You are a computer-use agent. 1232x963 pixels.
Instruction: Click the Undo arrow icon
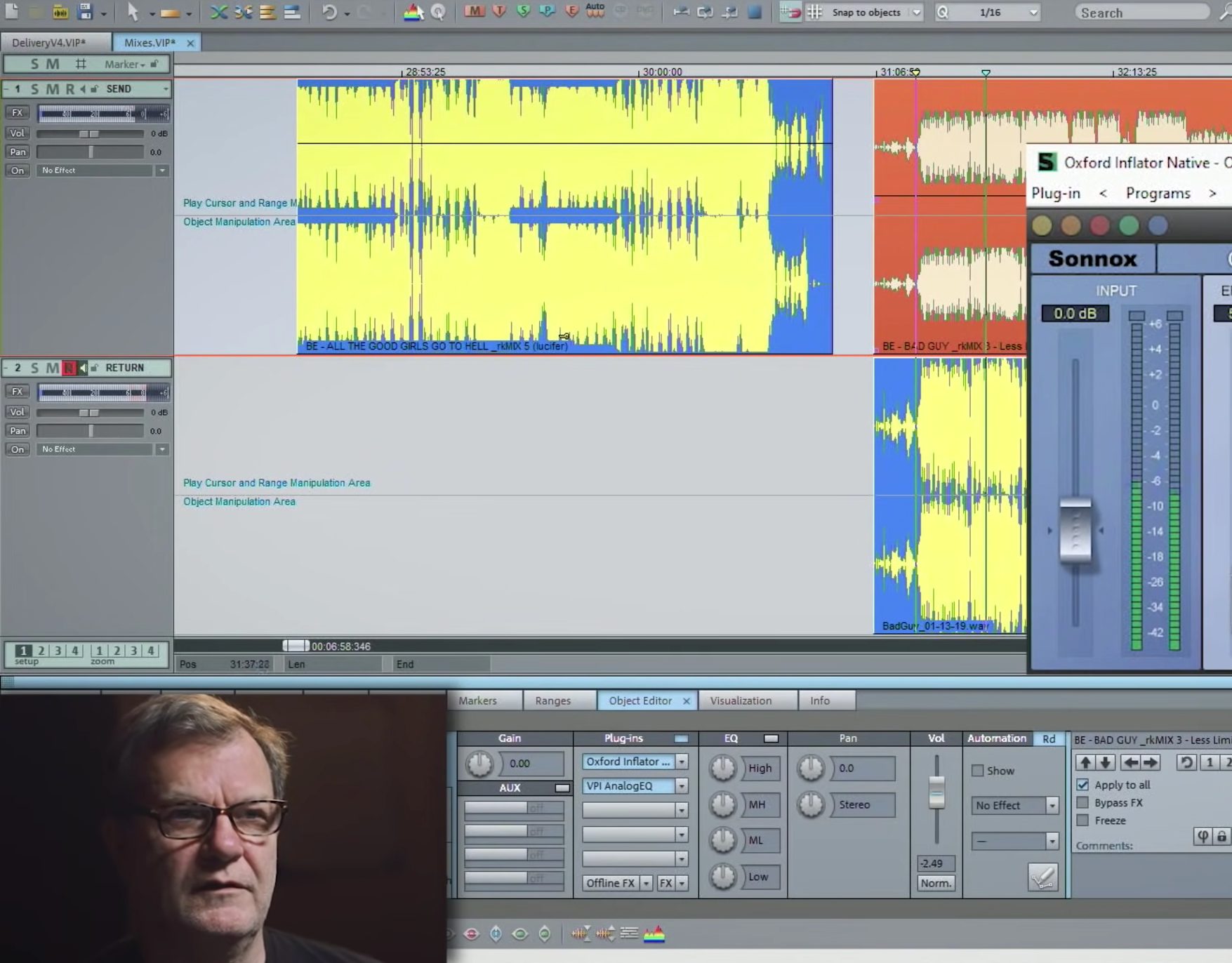[329, 12]
